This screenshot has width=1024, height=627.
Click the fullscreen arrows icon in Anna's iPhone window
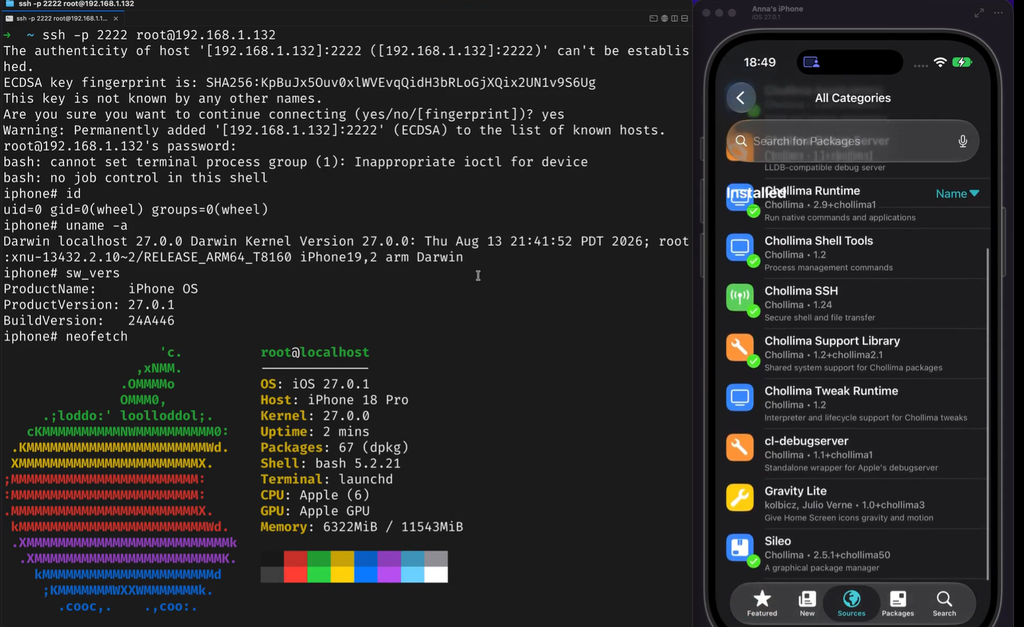pyautogui.click(x=979, y=13)
